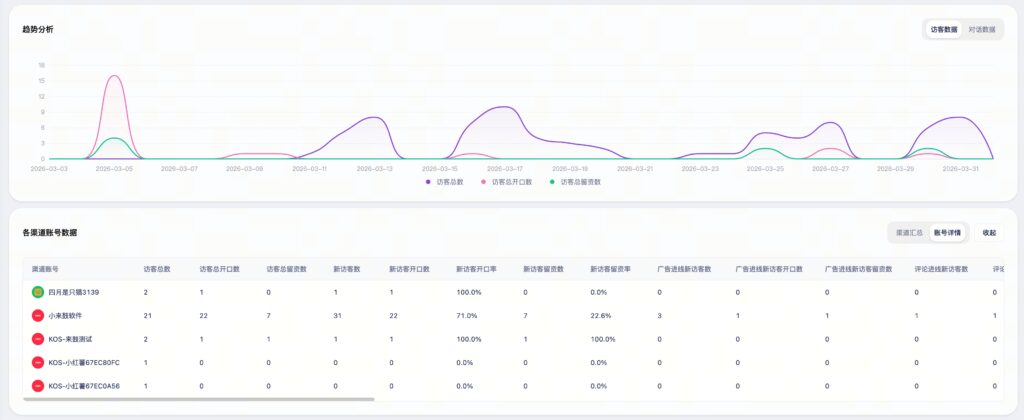Viewport: 1024px width, 420px height.
Task: Click the red icon beside 小来鼓软件
Action: (x=38, y=316)
